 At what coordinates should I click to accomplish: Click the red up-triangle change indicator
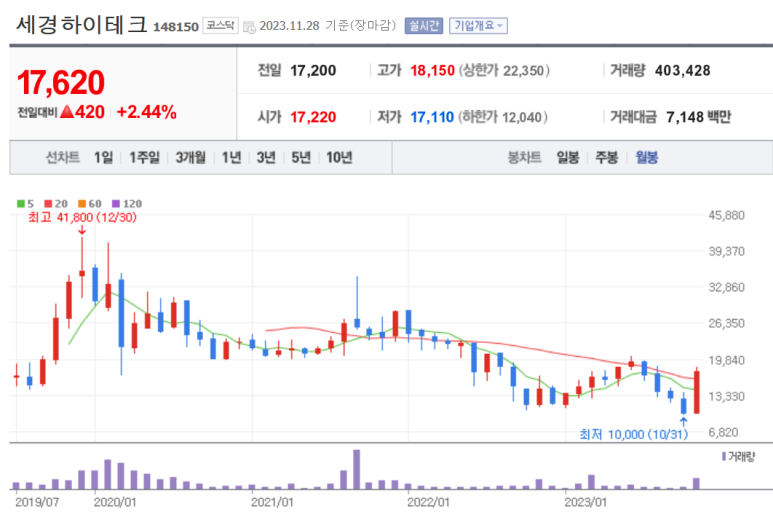click(67, 112)
